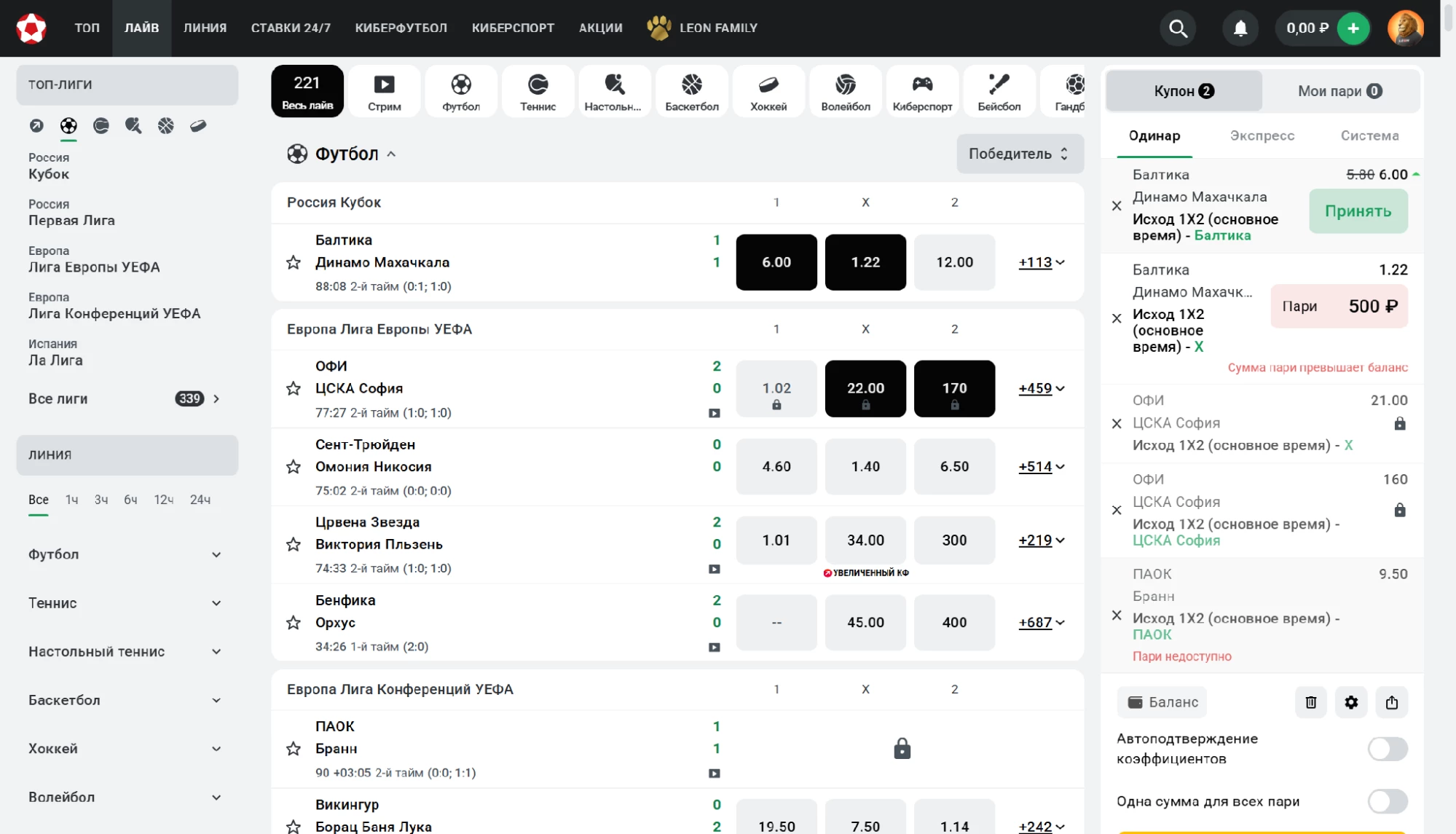Select the tennis icon in top leagues filter
The height and width of the screenshot is (834, 1456).
coord(101,126)
